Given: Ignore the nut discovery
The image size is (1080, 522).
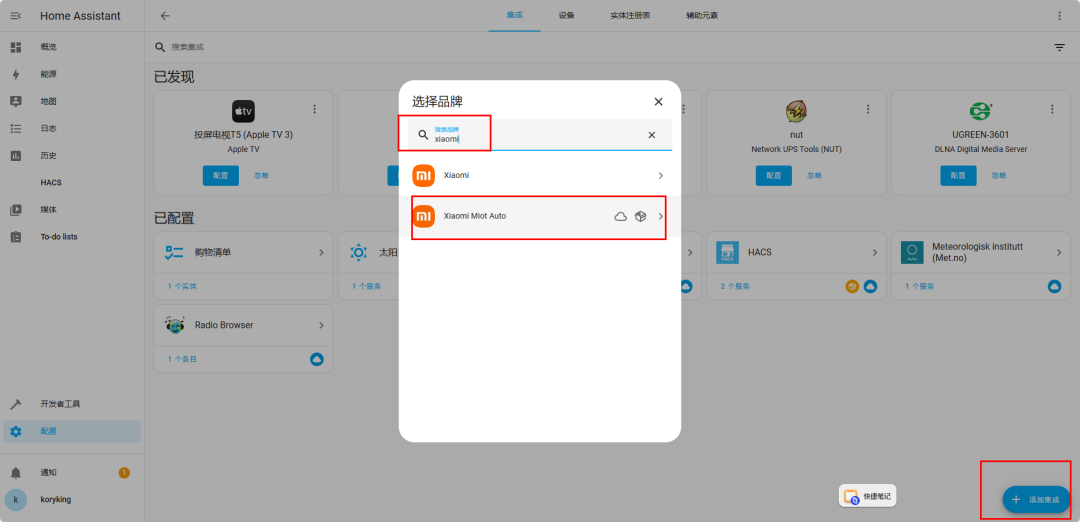Looking at the screenshot, I should (814, 176).
